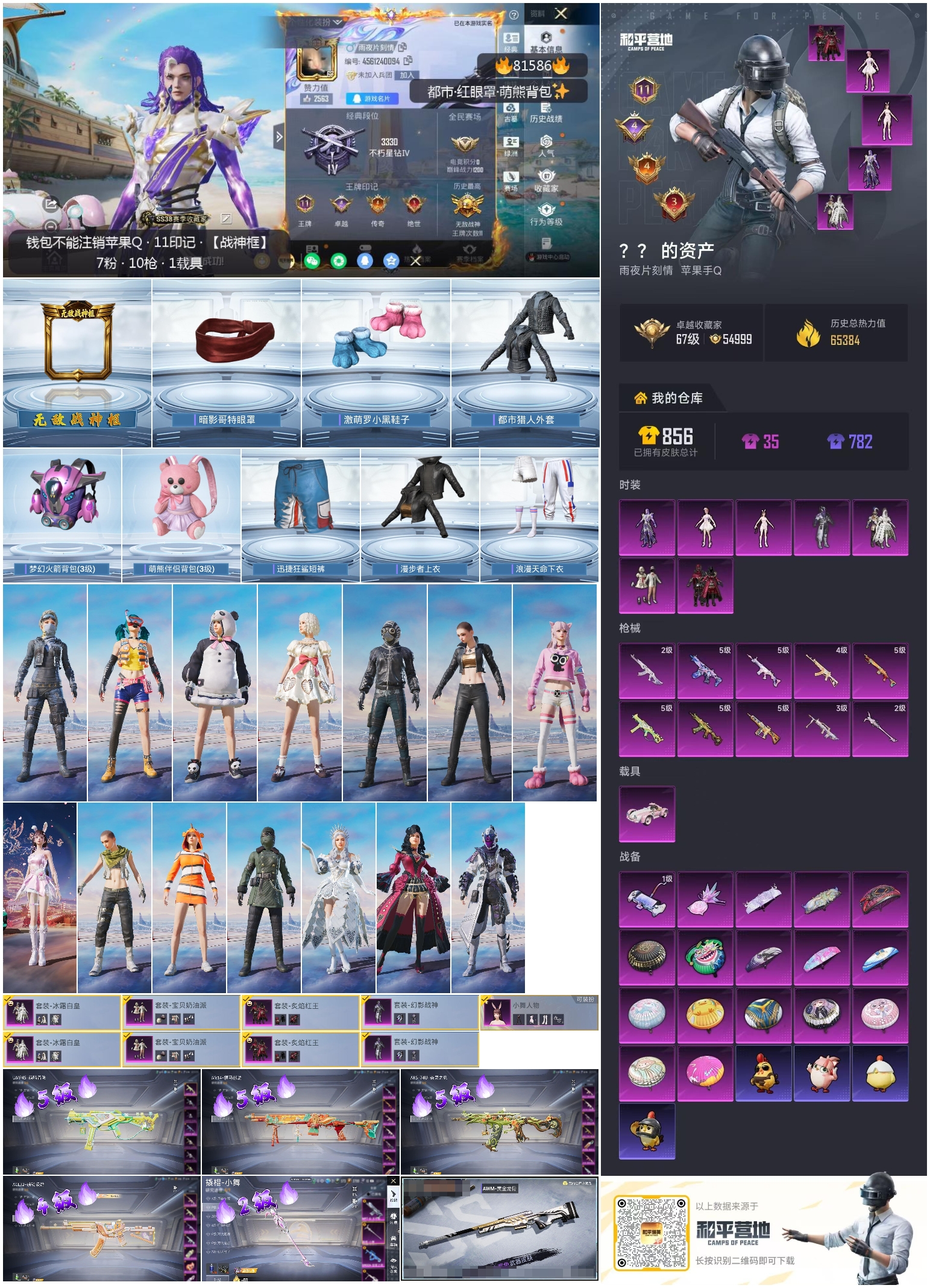Tap the blue shirt 782 count
The height and width of the screenshot is (1288, 930).
pyautogui.click(x=850, y=441)
